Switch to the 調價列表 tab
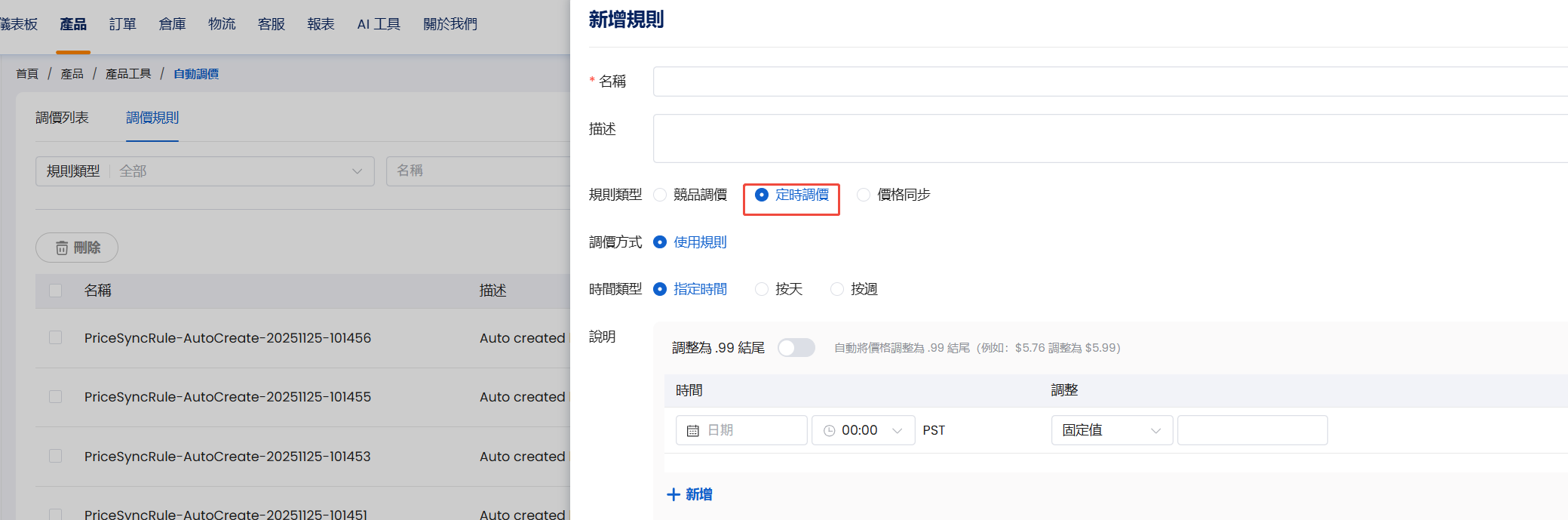The height and width of the screenshot is (520, 1568). pos(62,118)
